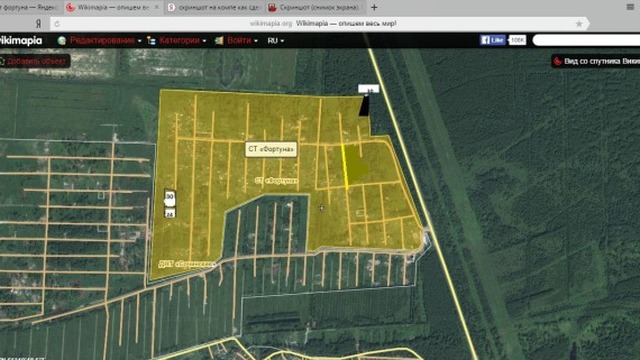Open the Редактирование dropdown menu
This screenshot has height=360, width=640.
tap(105, 40)
